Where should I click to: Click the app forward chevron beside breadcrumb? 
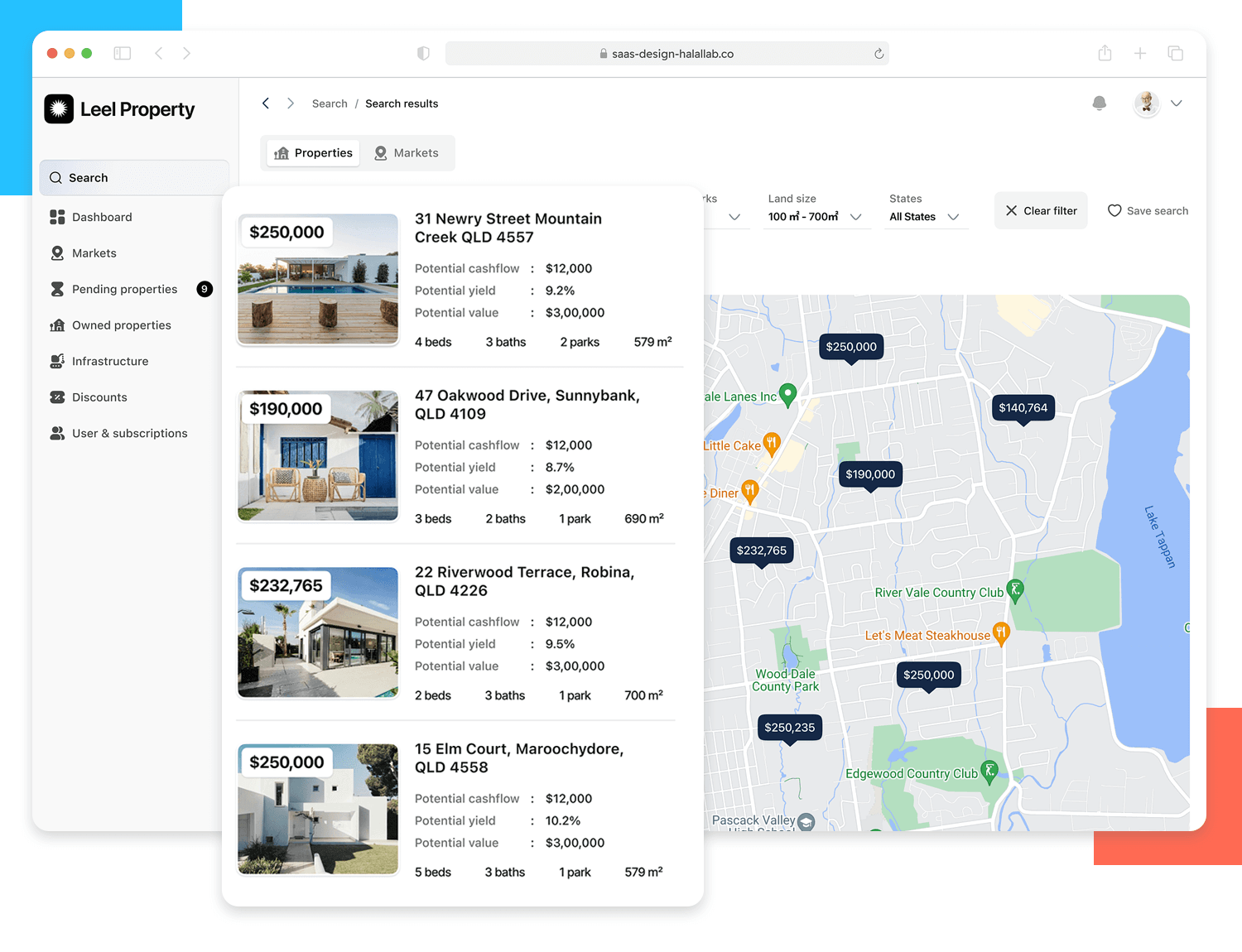click(x=291, y=103)
